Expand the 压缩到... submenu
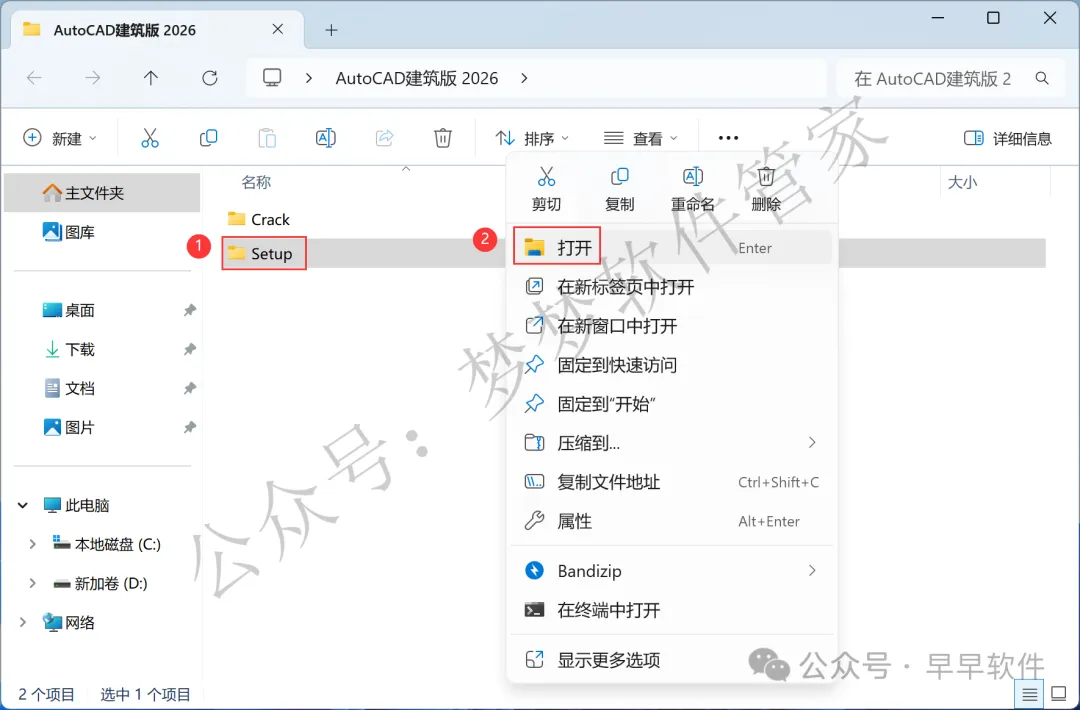 click(812, 442)
